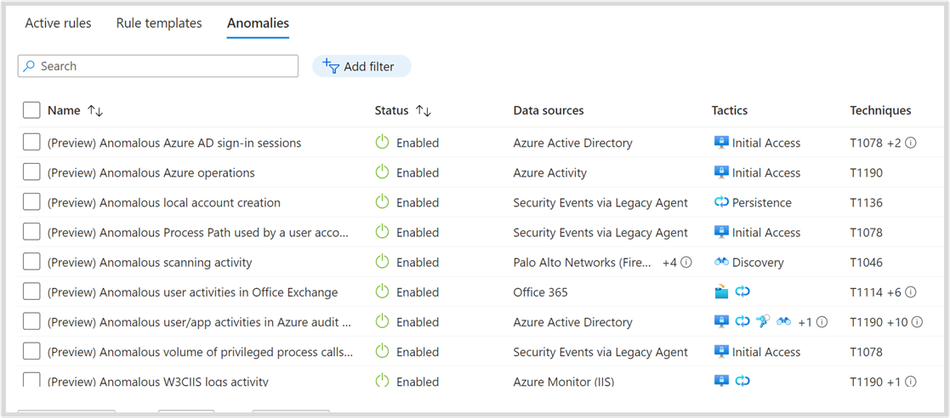
Task: Check the box for Anomalous Azure AD sign-in sessions
Action: pyautogui.click(x=32, y=142)
